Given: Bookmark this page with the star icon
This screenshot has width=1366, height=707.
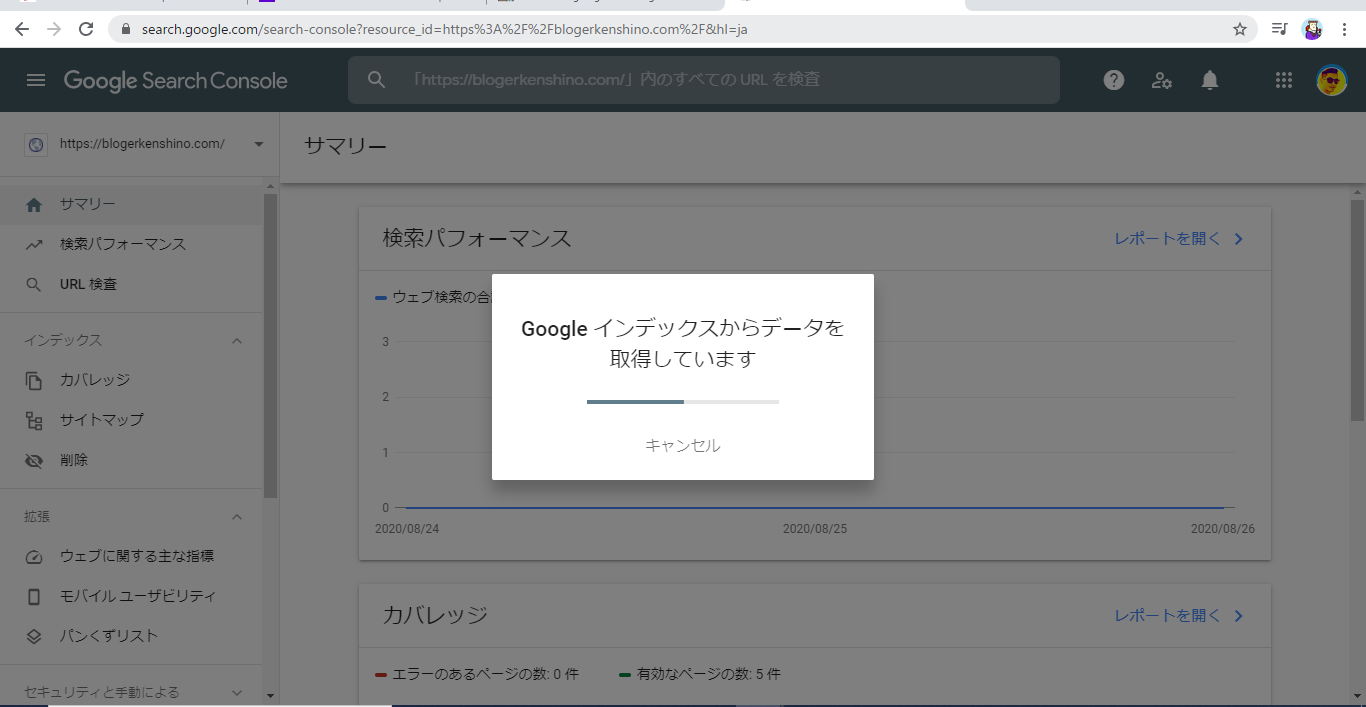Looking at the screenshot, I should (x=1240, y=29).
